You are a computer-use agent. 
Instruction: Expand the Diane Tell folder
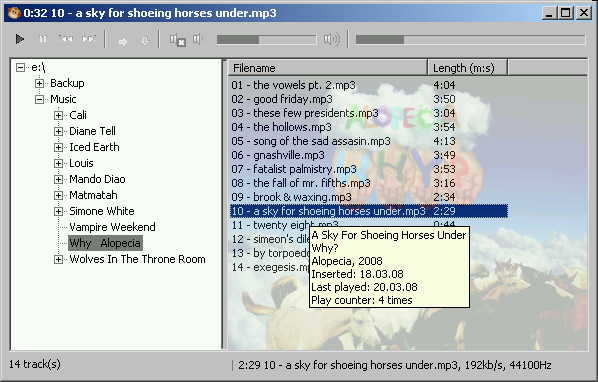coord(58,131)
